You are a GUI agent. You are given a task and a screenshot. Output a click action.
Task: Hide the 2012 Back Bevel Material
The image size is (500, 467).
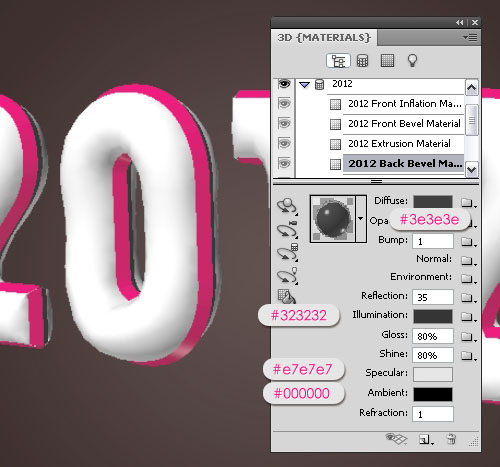284,164
